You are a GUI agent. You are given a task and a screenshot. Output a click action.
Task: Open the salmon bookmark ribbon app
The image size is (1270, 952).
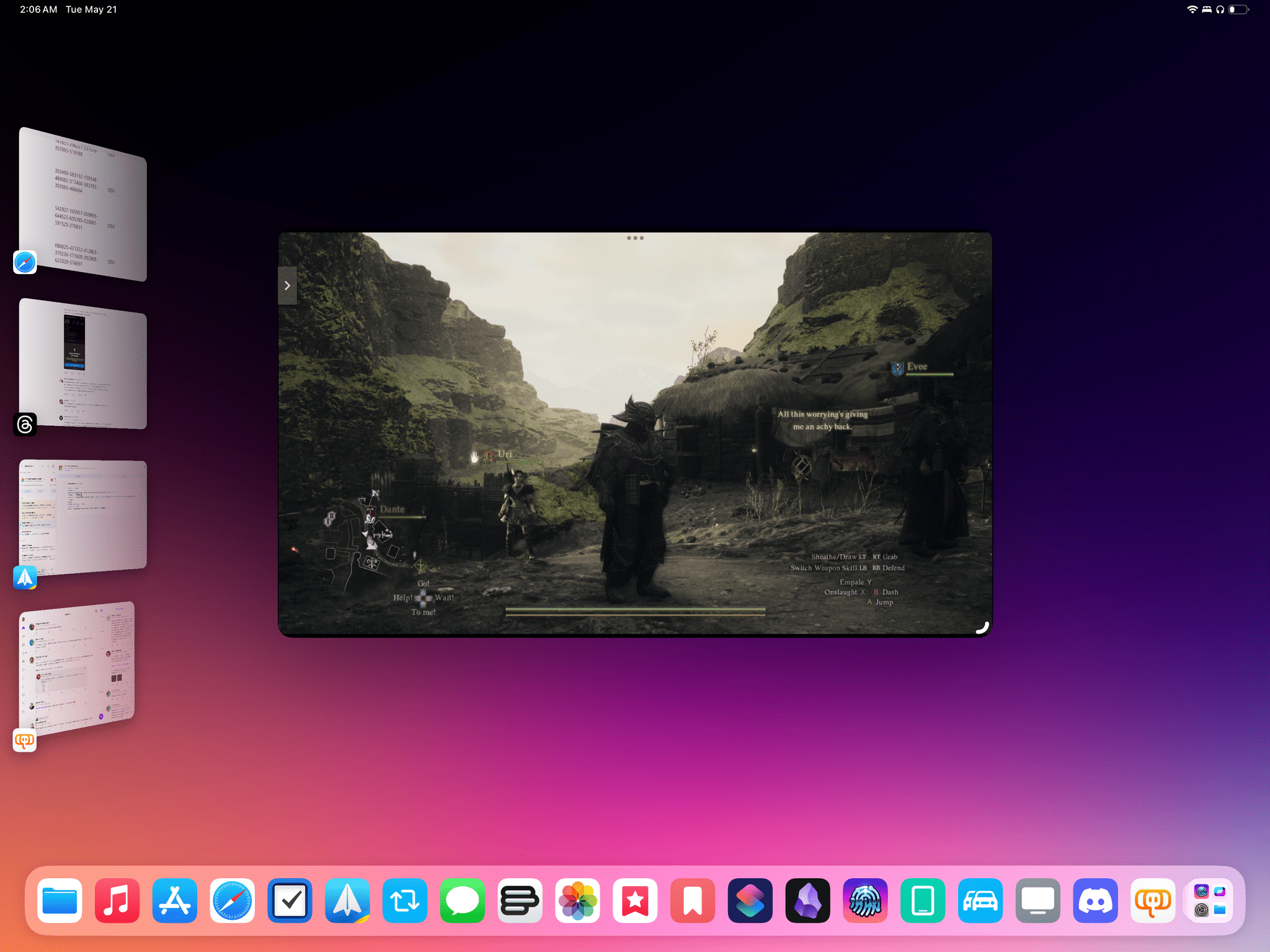pos(693,901)
